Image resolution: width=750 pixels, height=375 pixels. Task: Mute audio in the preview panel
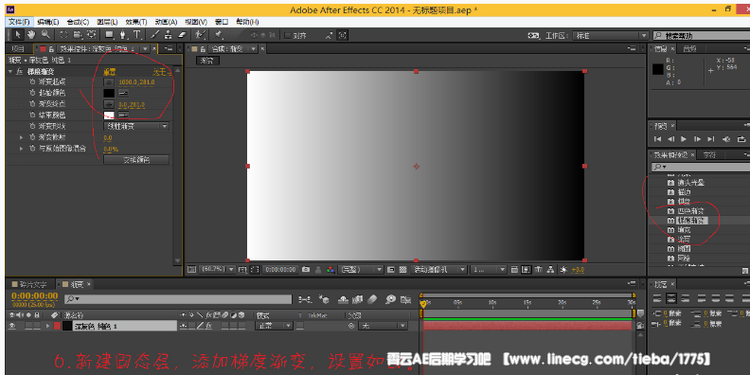[x=726, y=139]
